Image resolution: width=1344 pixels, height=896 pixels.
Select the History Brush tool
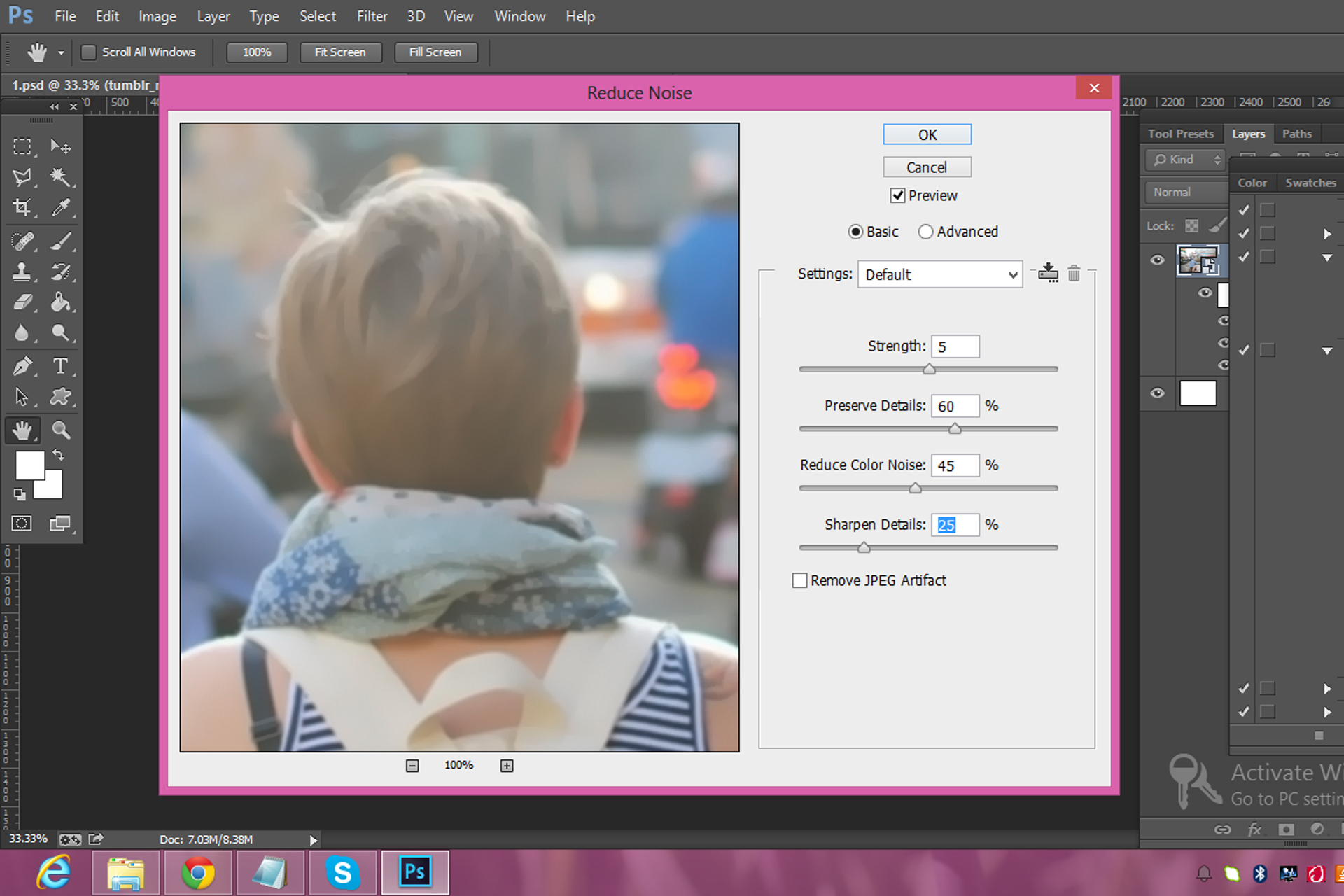tap(61, 272)
